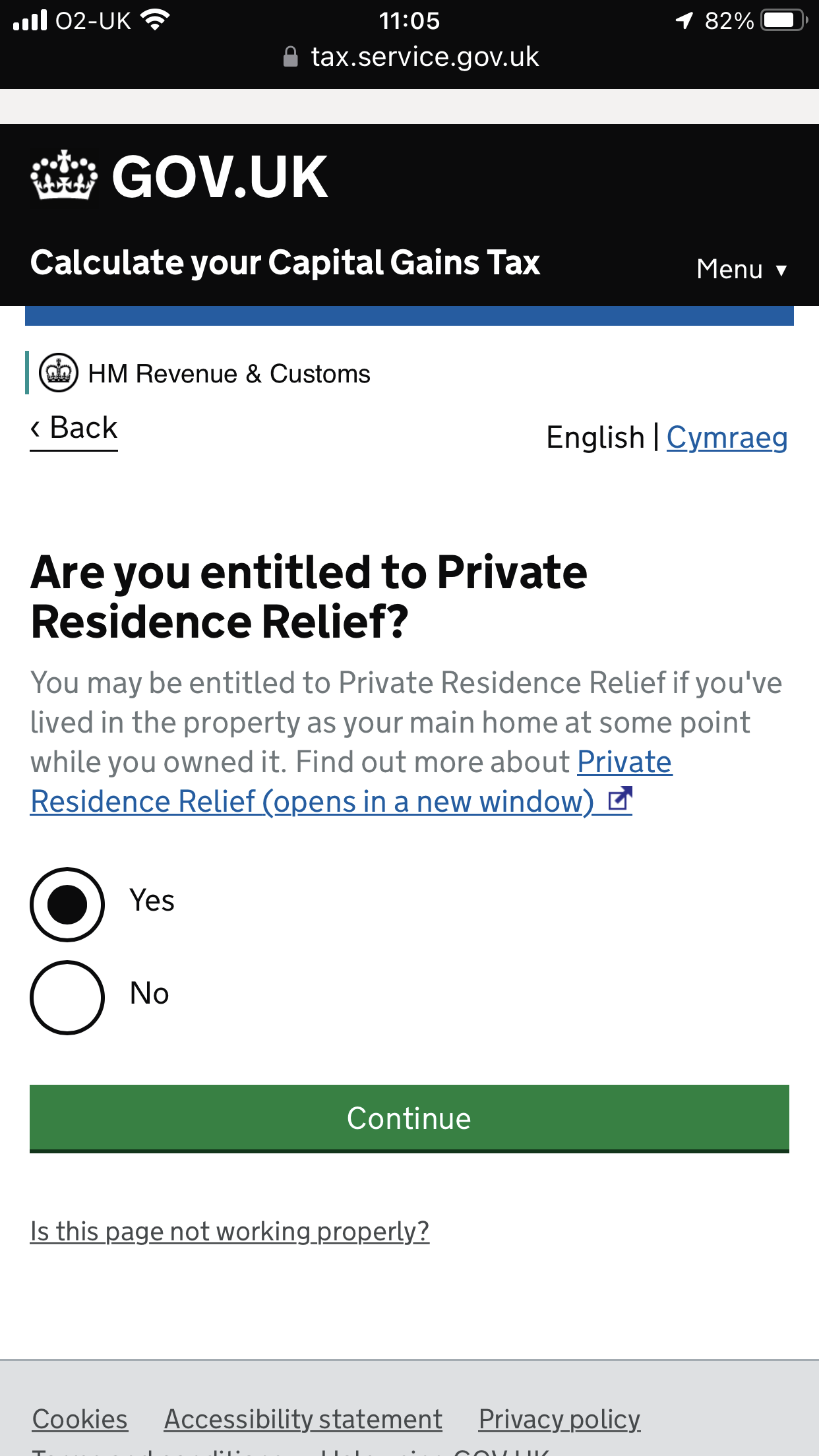Tap the location arrow status icon
The width and height of the screenshot is (819, 1456).
[x=684, y=20]
